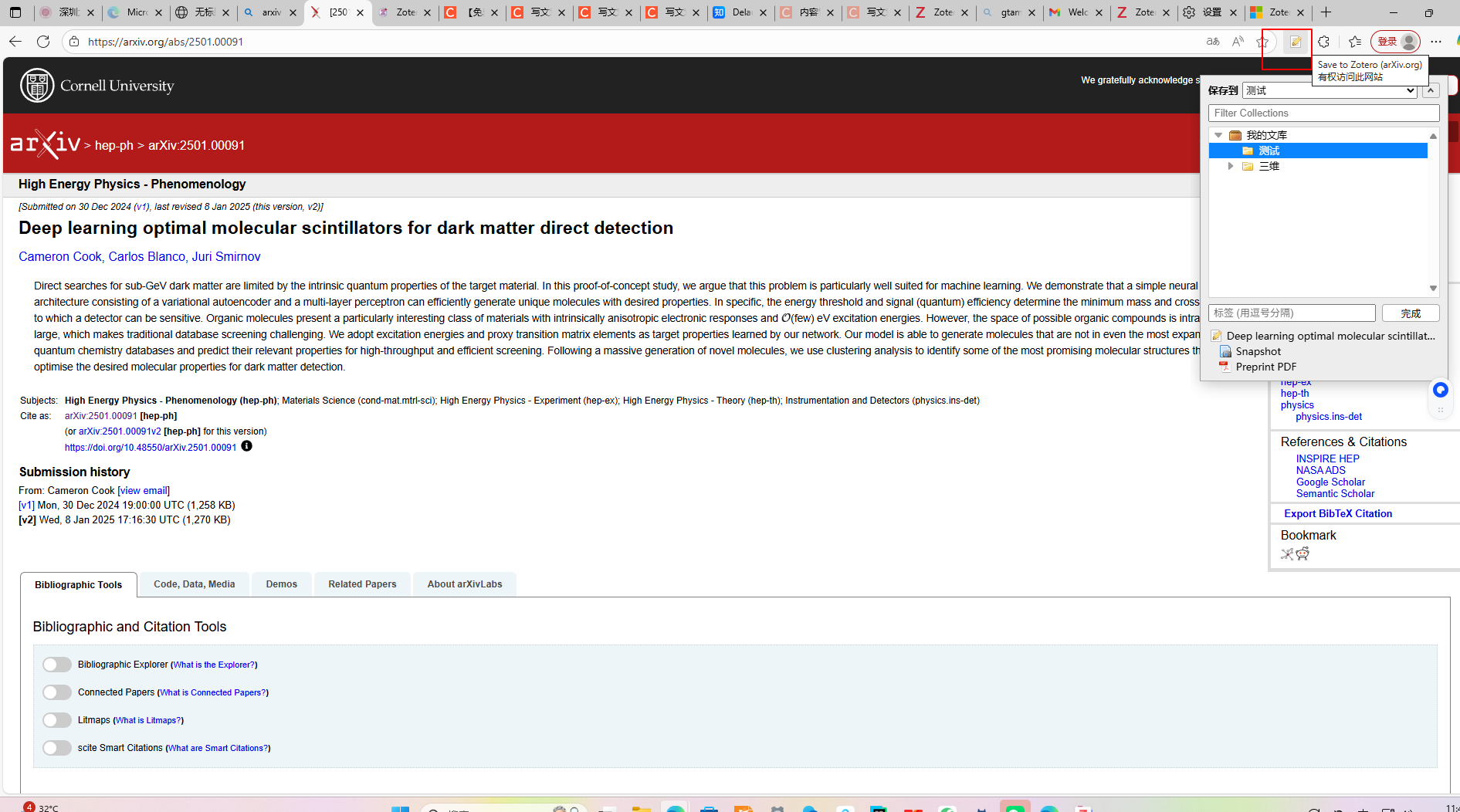The height and width of the screenshot is (812, 1460).
Task: Click the hep-ph breadcrumb link
Action: (114, 145)
